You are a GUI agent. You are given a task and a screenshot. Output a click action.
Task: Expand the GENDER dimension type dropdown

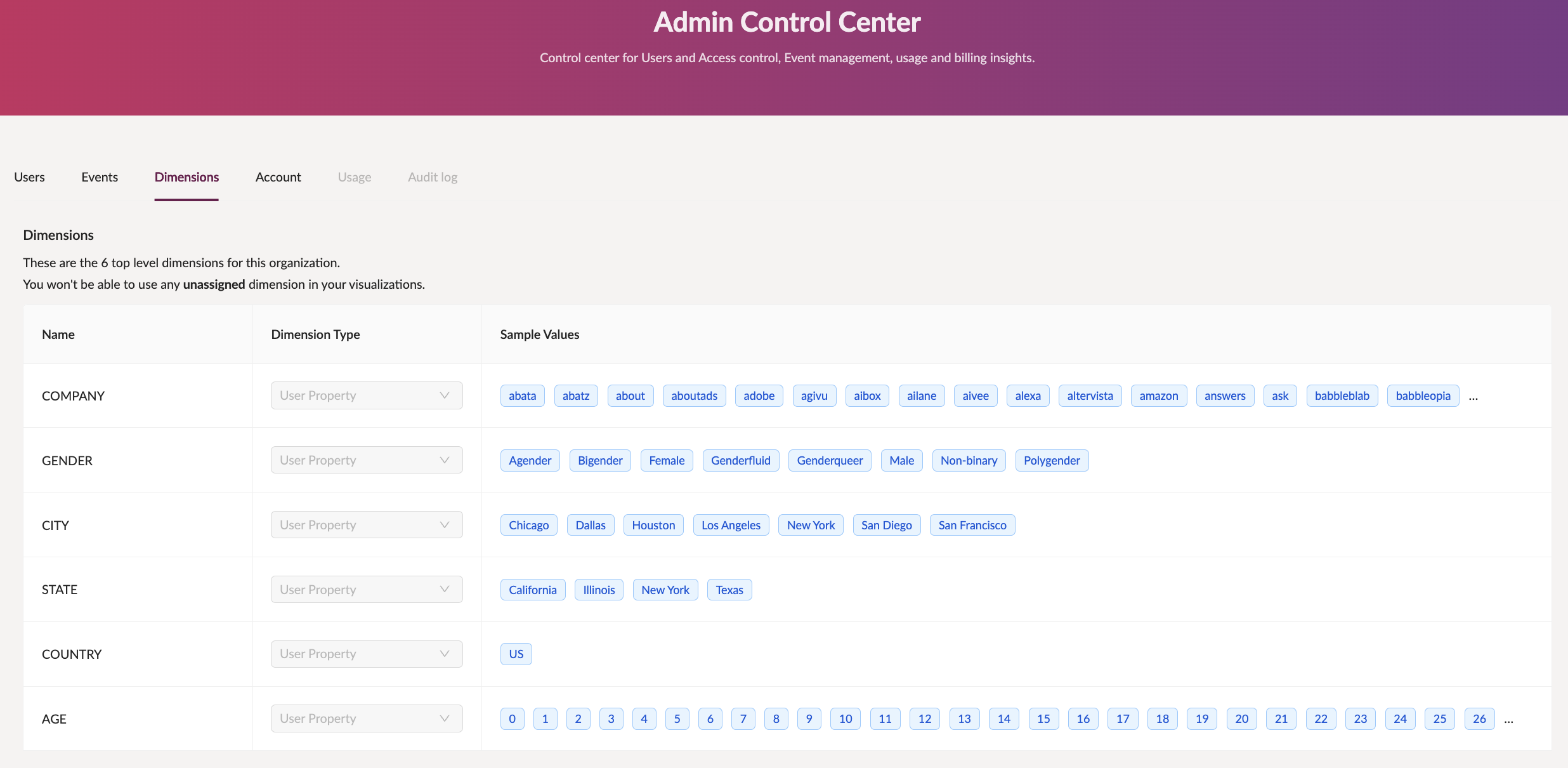pos(366,460)
